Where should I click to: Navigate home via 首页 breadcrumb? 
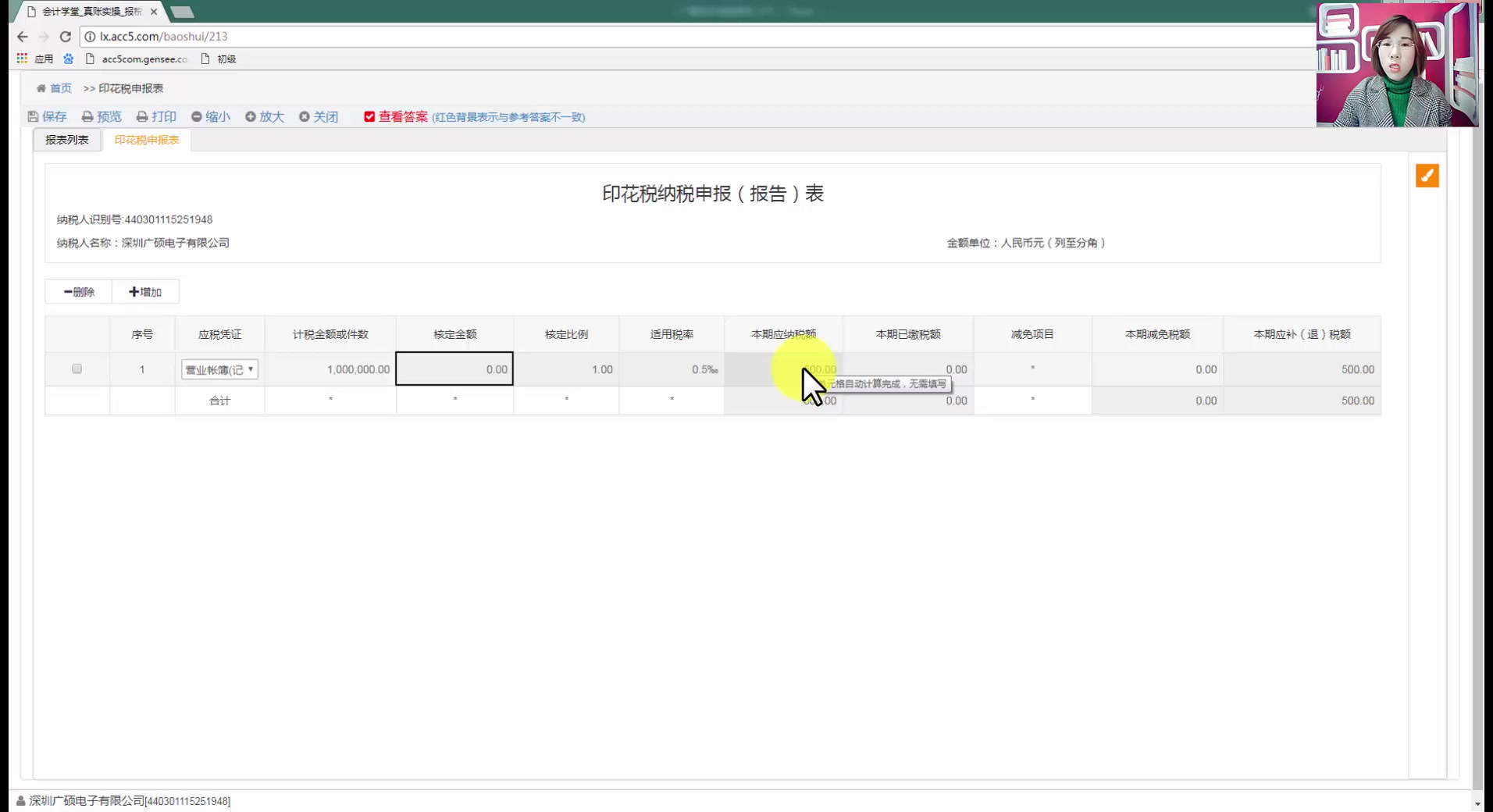click(54, 88)
